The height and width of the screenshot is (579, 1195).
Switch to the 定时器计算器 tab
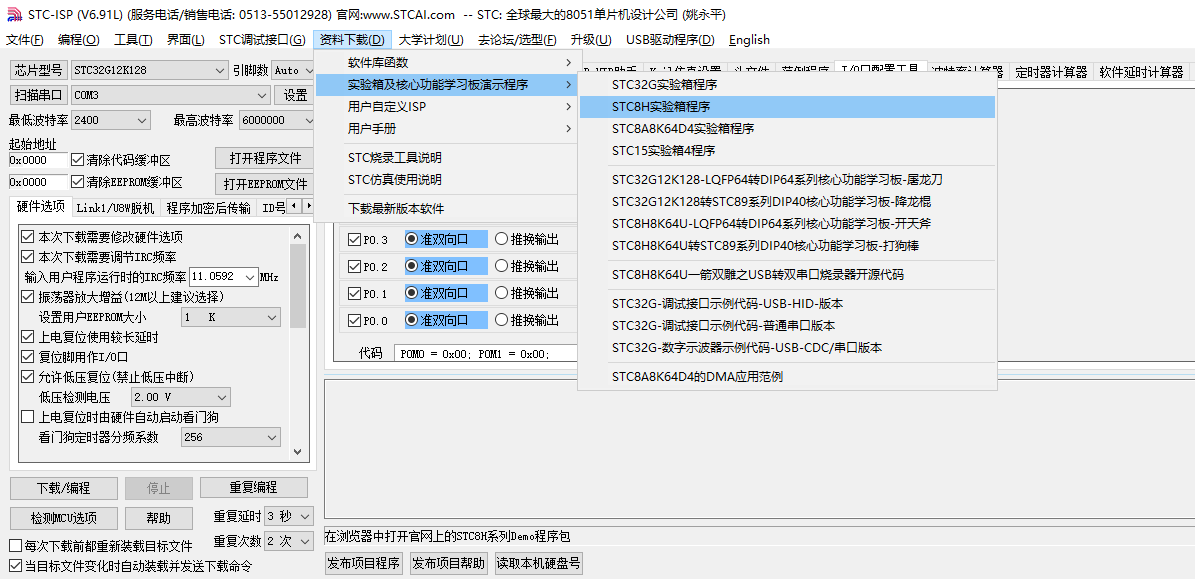[x=1051, y=72]
